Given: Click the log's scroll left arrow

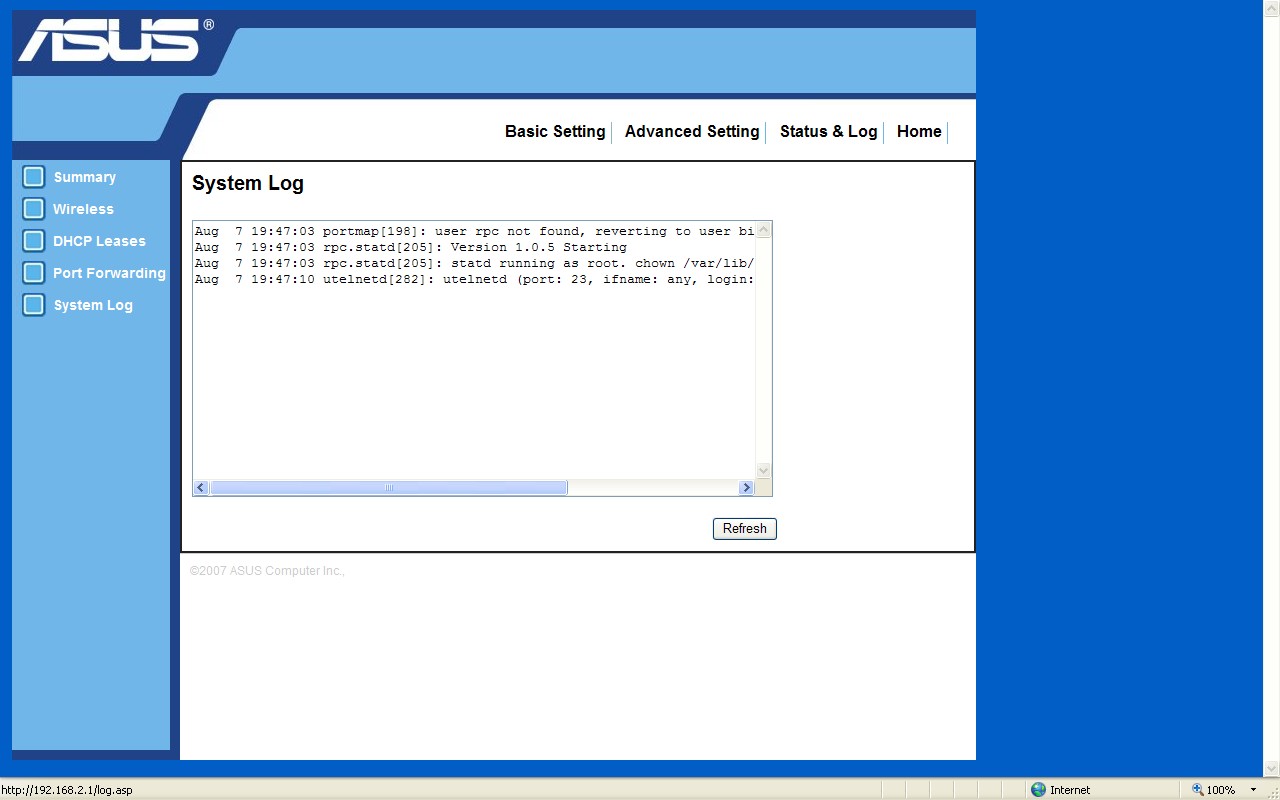Looking at the screenshot, I should [x=201, y=488].
